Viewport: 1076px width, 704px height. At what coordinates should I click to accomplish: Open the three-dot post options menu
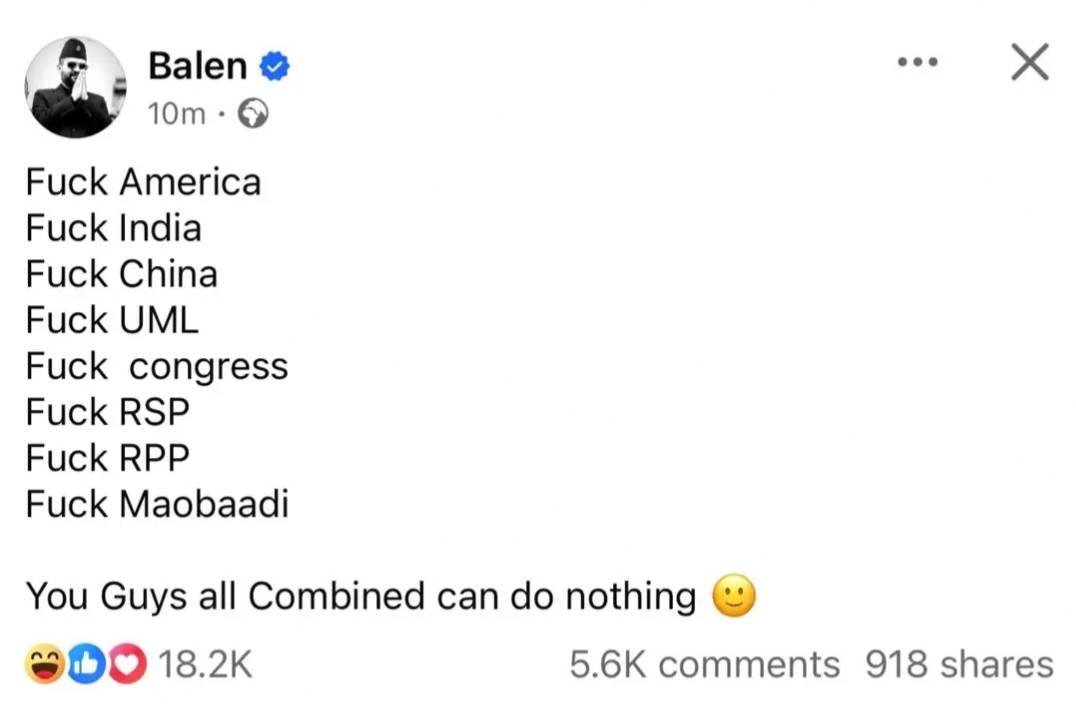917,63
